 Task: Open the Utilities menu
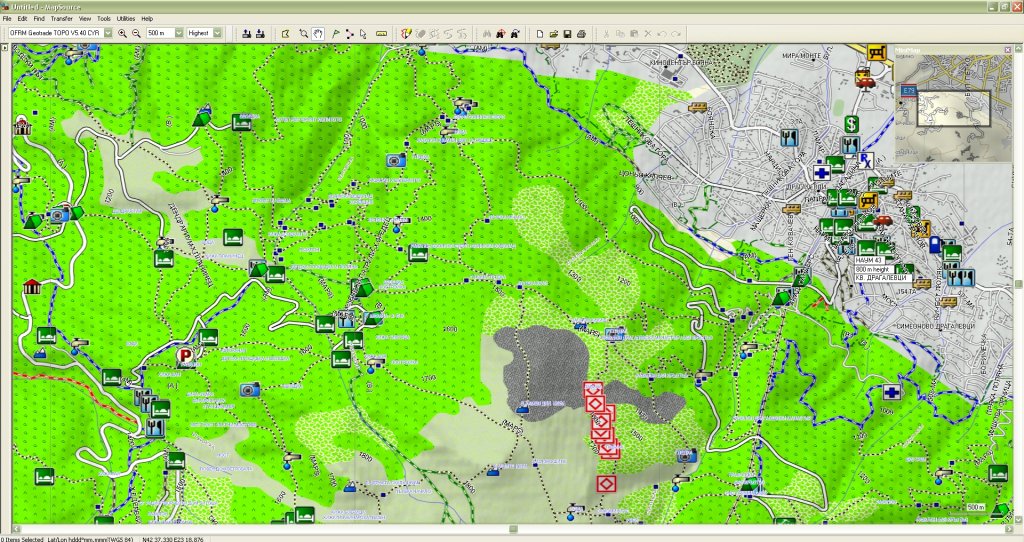pyautogui.click(x=126, y=18)
